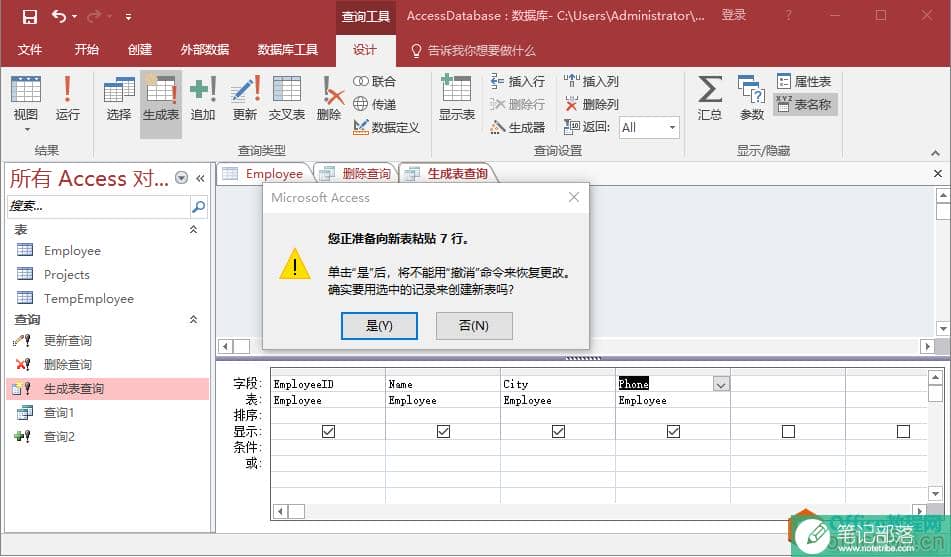The height and width of the screenshot is (557, 951).
Task: Click the Union (联合) query option
Action: [x=374, y=81]
